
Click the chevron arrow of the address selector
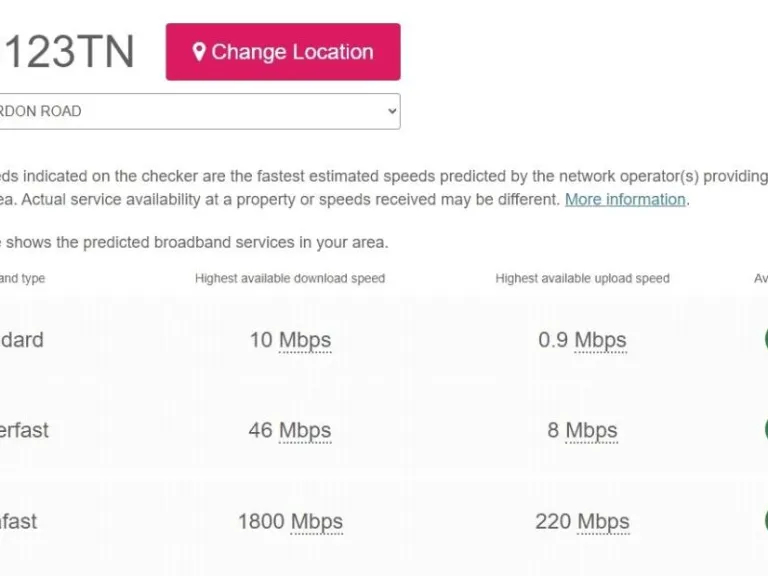coord(392,111)
